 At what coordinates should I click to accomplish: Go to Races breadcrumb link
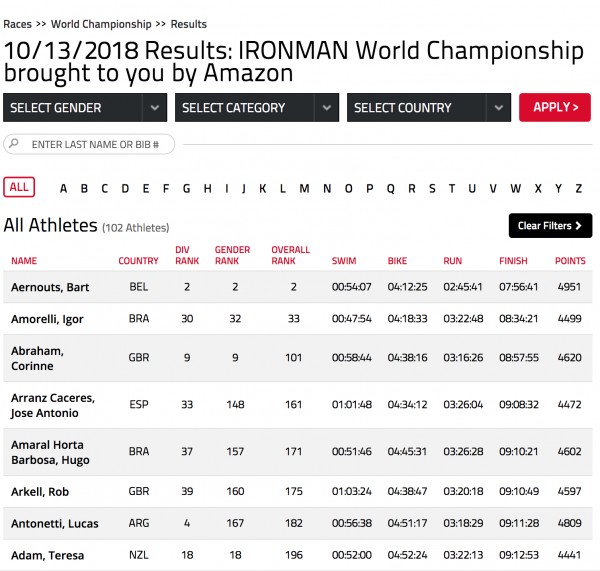[17, 24]
